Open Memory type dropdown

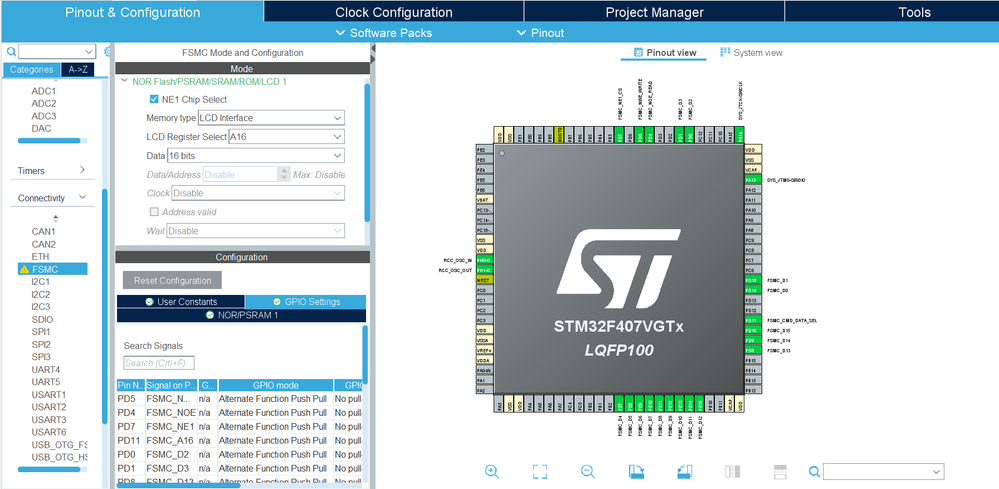tap(271, 118)
